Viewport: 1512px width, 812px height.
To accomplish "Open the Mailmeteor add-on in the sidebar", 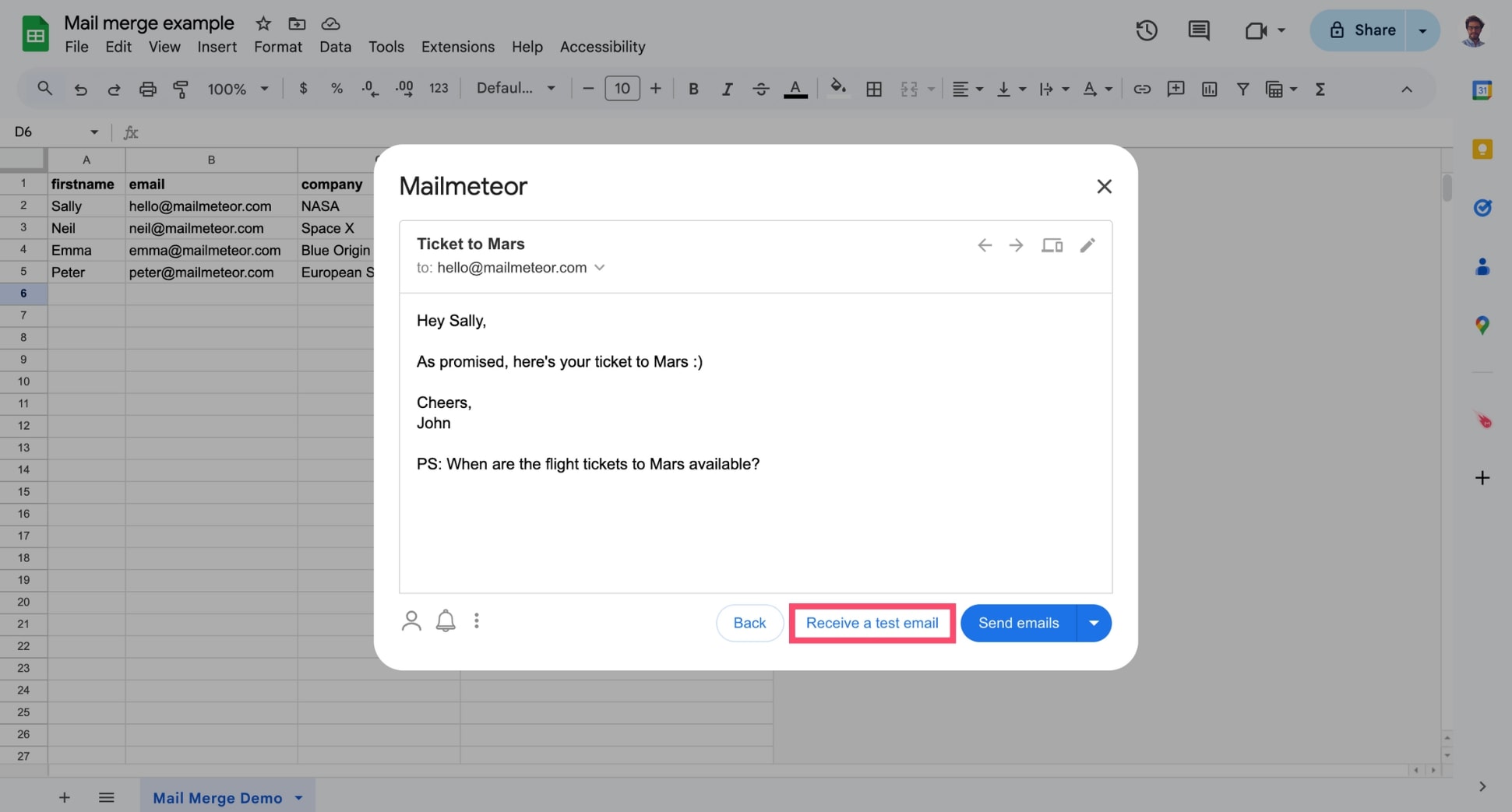I will [1482, 420].
